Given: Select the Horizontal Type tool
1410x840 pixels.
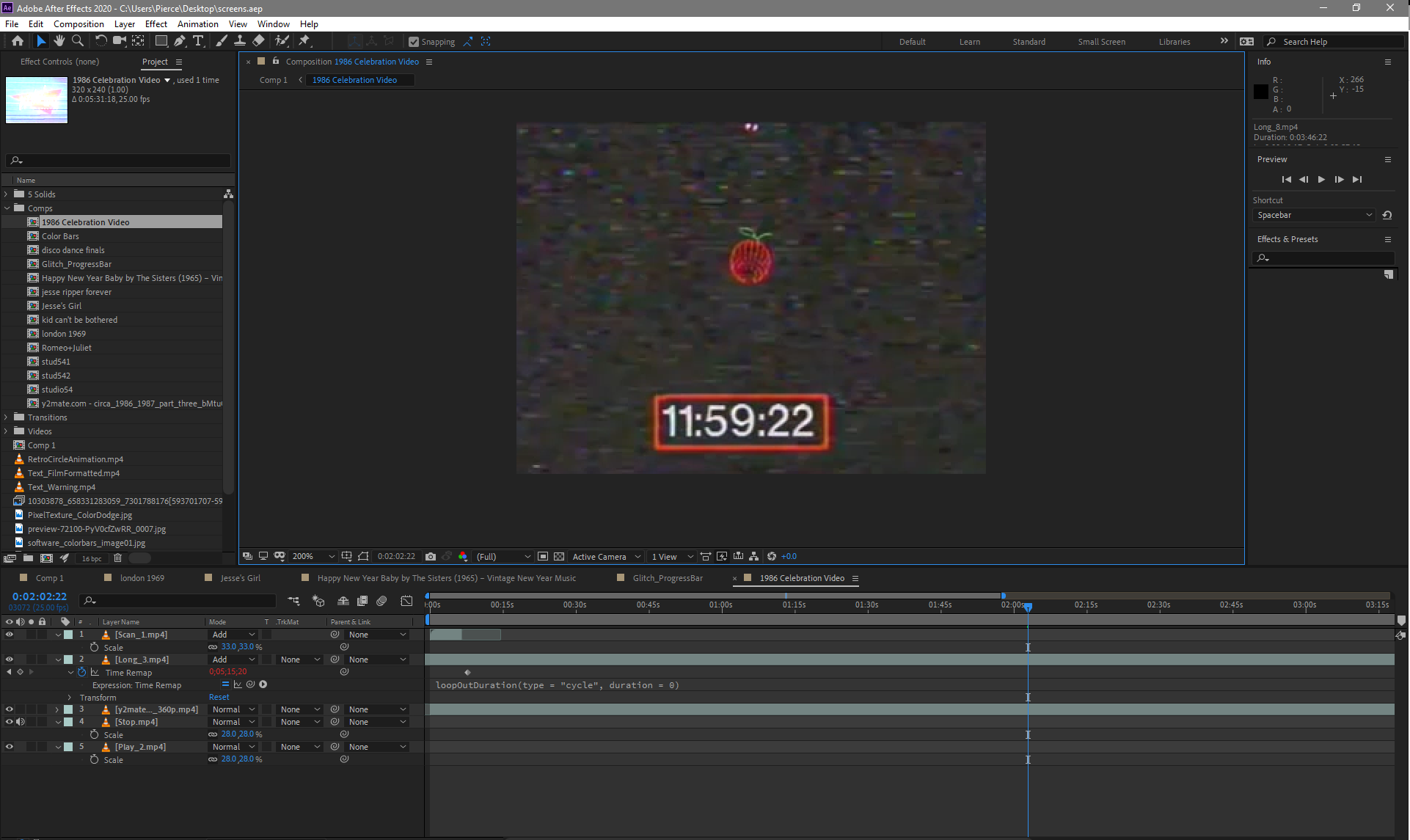Looking at the screenshot, I should click(199, 41).
